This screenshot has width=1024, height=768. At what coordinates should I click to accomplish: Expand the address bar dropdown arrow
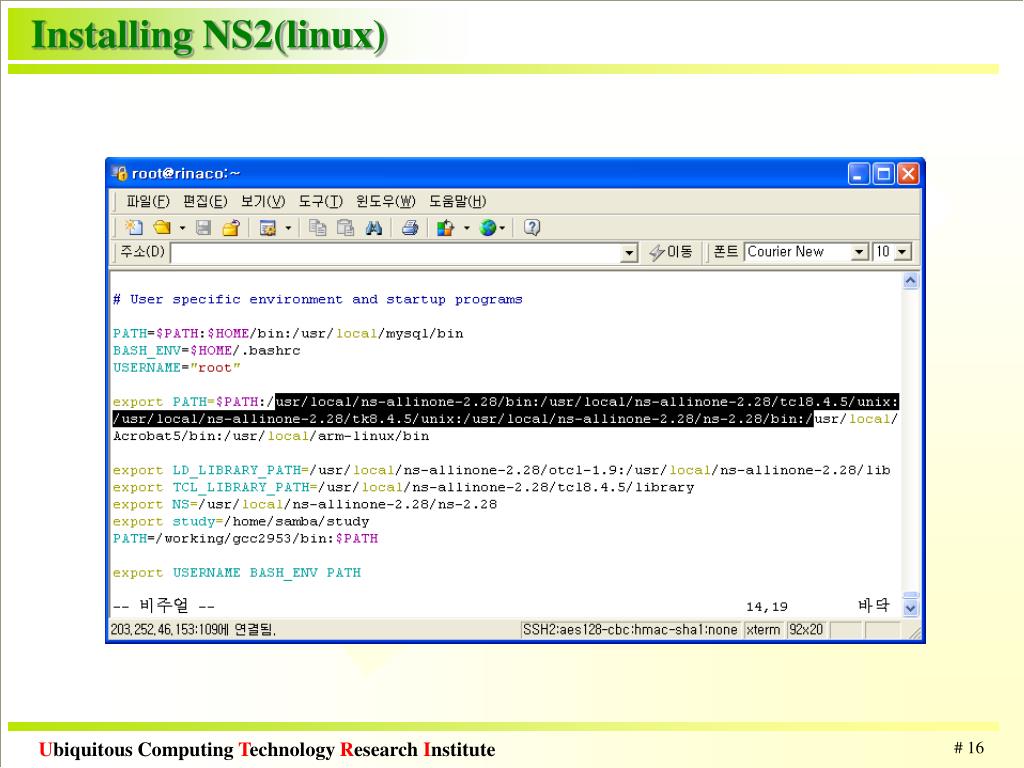click(x=629, y=253)
